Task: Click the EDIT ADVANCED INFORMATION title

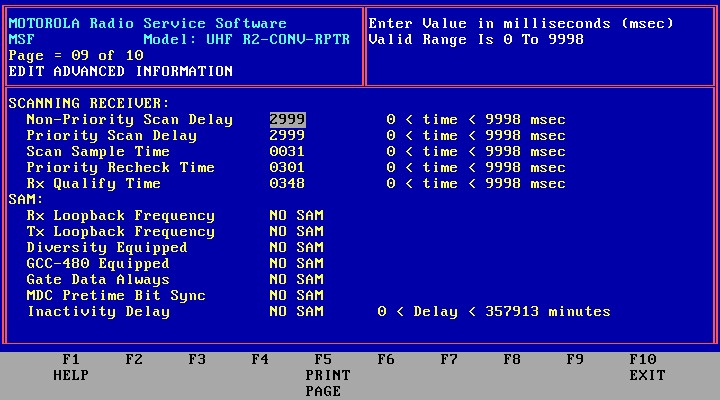Action: click(121, 72)
